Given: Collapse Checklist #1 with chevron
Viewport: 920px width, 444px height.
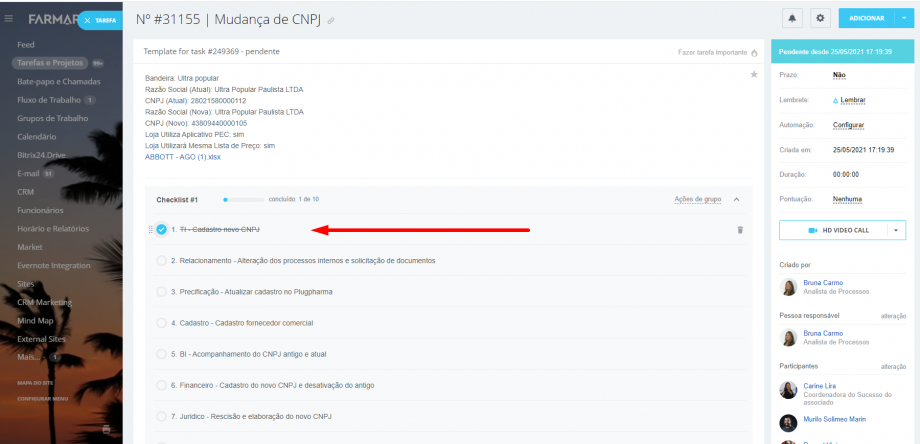Looking at the screenshot, I should [x=737, y=199].
